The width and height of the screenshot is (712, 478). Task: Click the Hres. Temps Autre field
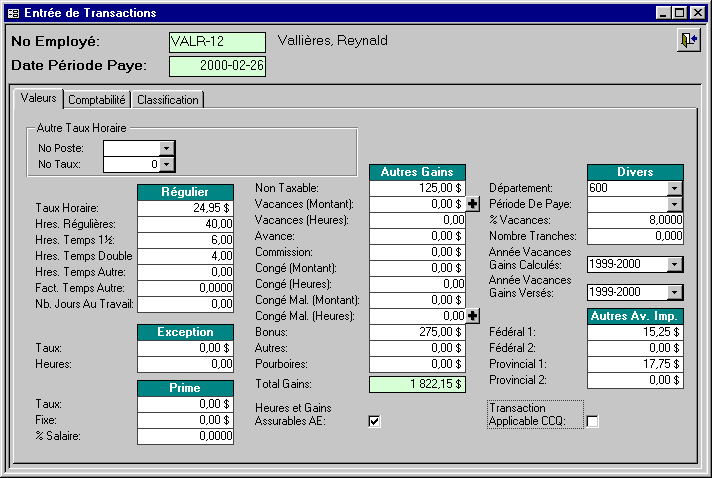point(185,272)
